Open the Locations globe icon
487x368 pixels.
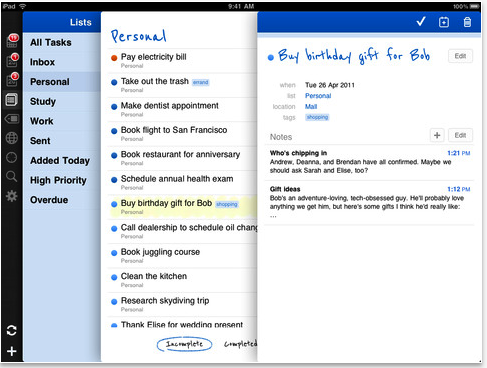(12, 138)
